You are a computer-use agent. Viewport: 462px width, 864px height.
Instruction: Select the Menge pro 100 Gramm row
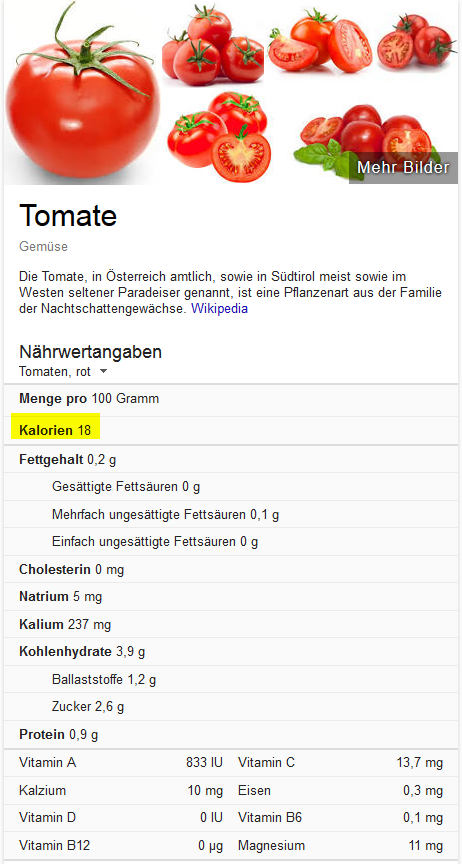(x=231, y=398)
